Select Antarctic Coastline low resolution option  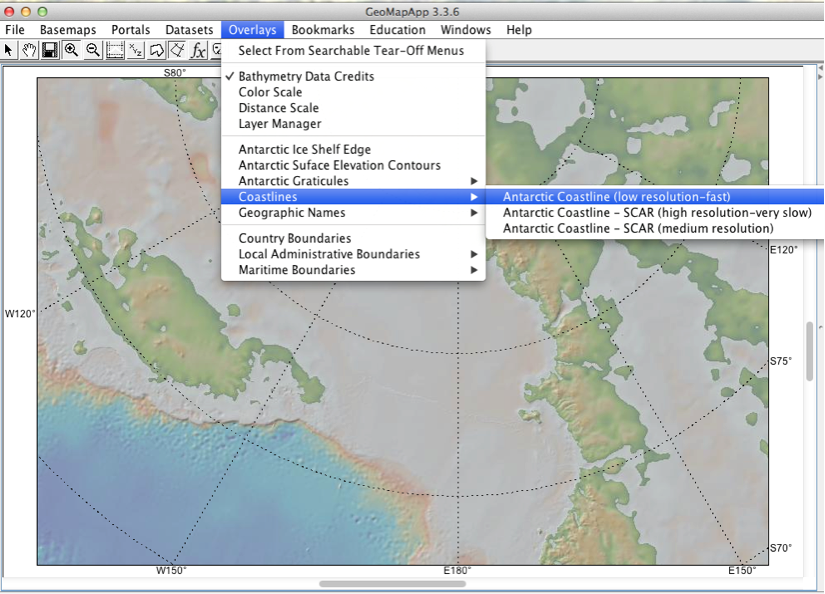pyautogui.click(x=615, y=196)
